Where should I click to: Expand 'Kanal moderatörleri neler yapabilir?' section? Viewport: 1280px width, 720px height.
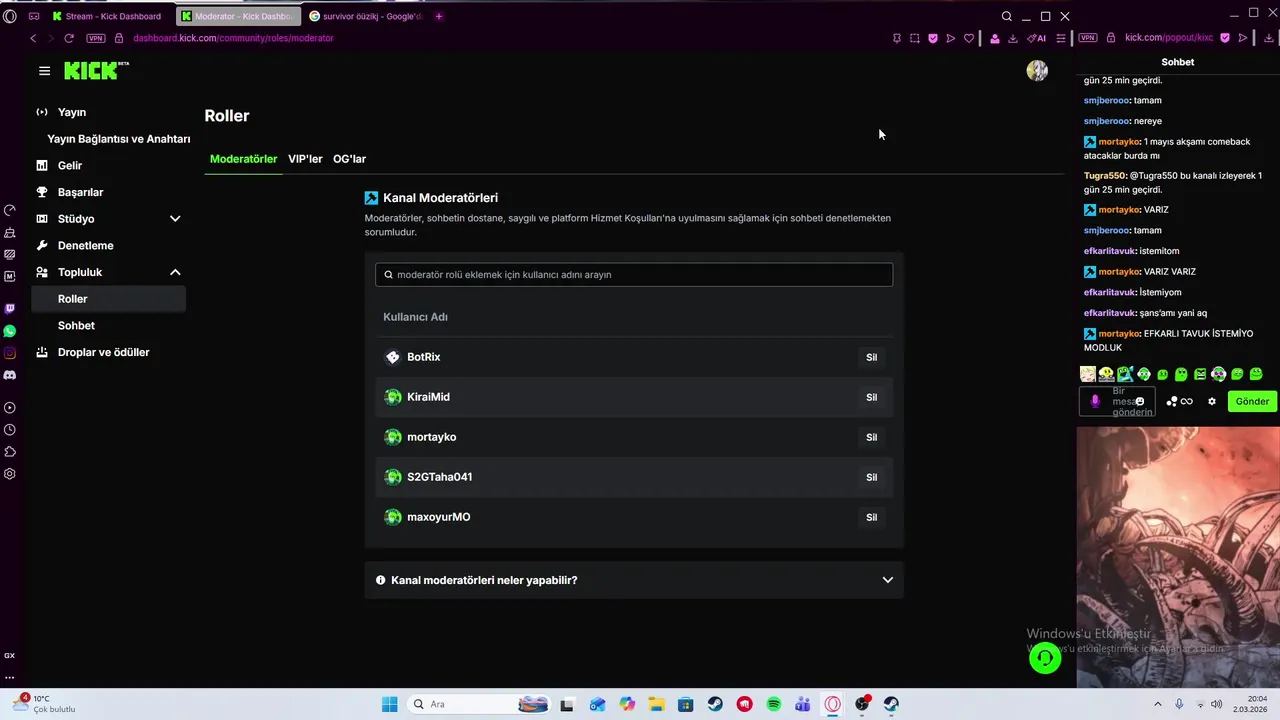pos(634,580)
